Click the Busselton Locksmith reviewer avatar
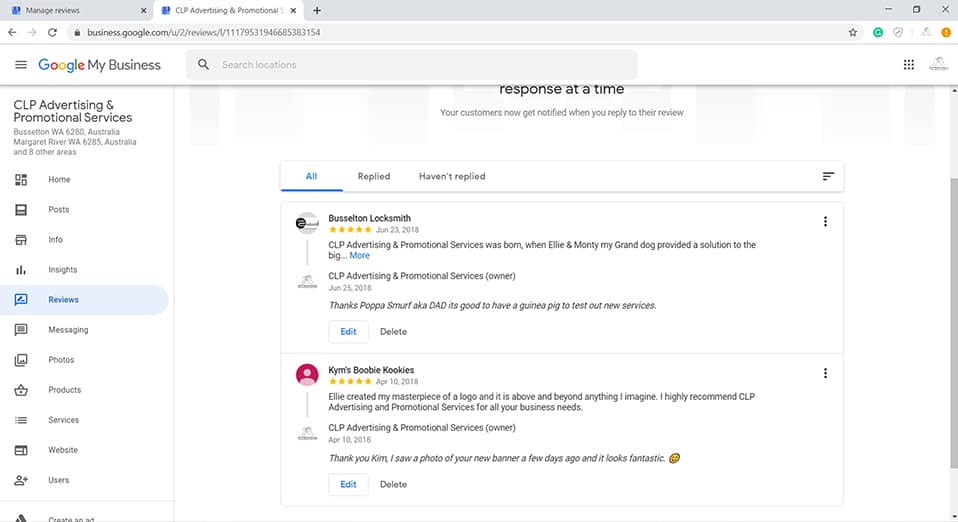The width and height of the screenshot is (958, 522). pos(307,224)
